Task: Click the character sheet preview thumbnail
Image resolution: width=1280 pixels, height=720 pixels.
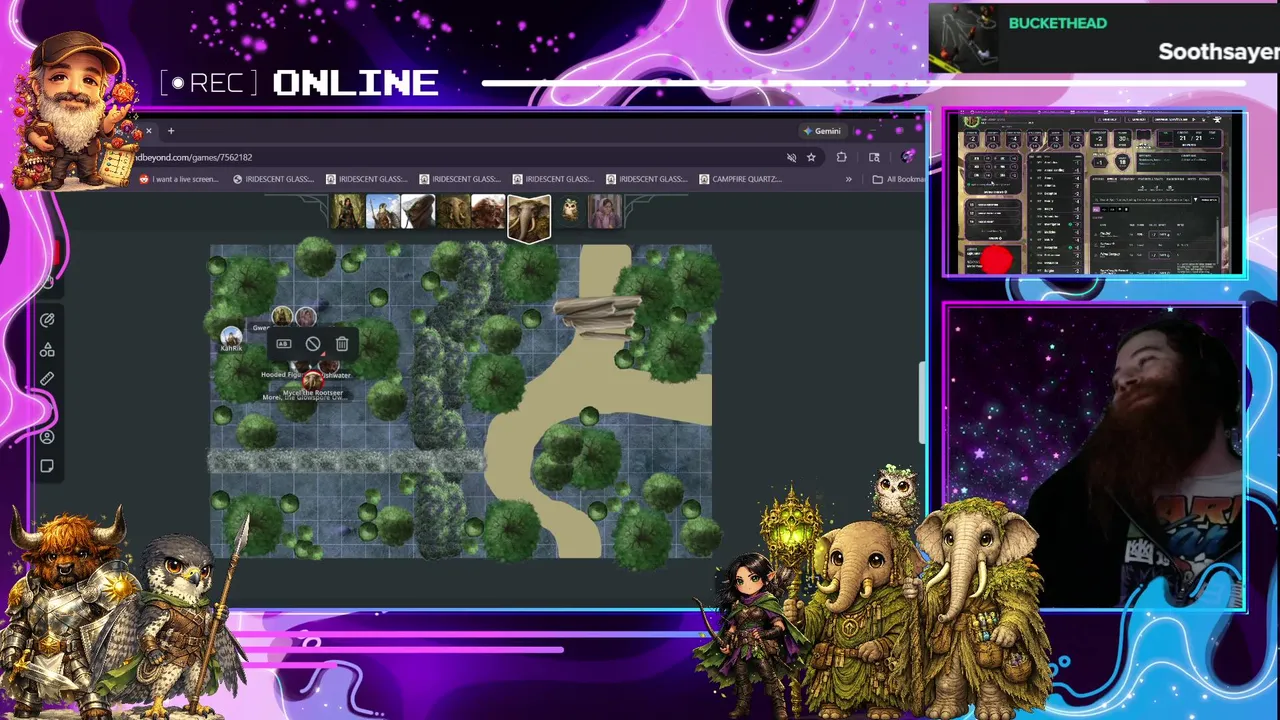Action: [x=1095, y=194]
